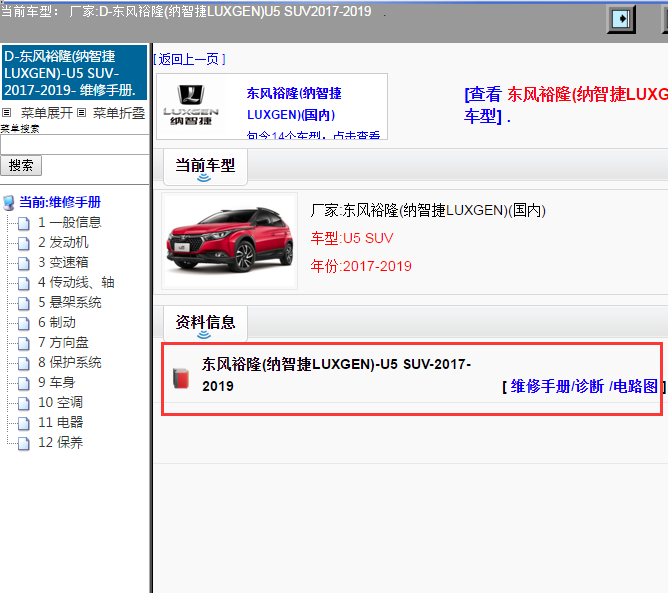
Task: Open tree item 12 保养
Action: (60, 443)
